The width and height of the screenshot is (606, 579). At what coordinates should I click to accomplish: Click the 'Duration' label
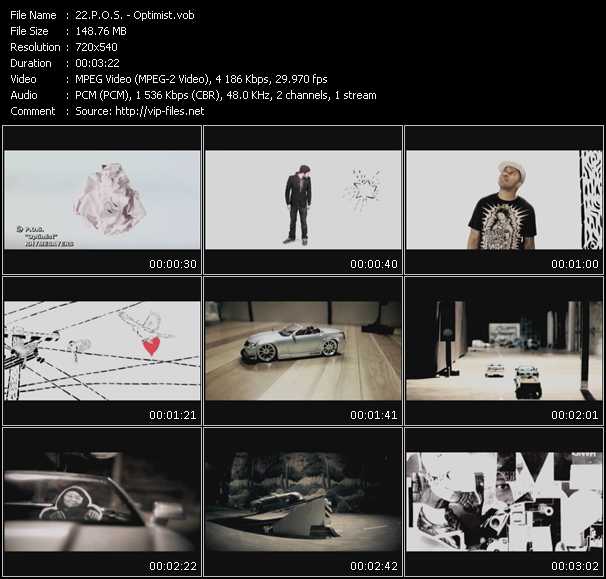click(31, 63)
